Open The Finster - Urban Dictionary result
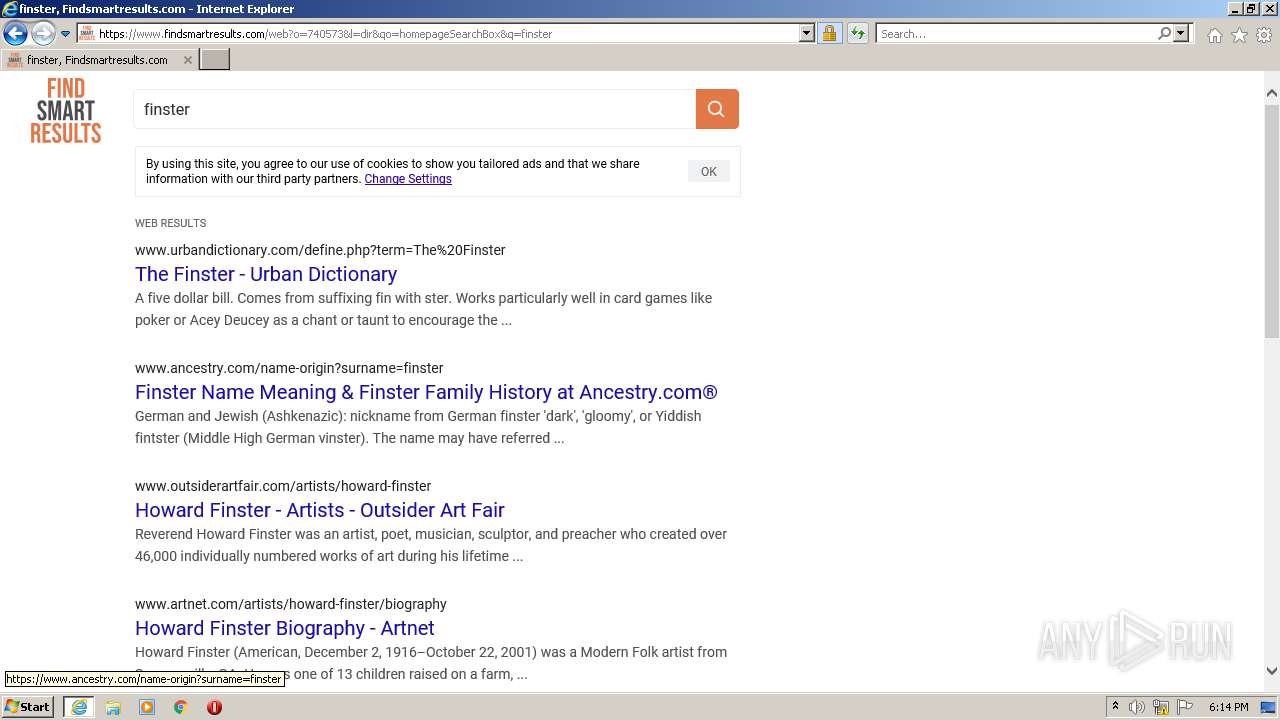The width and height of the screenshot is (1280, 720). click(266, 274)
